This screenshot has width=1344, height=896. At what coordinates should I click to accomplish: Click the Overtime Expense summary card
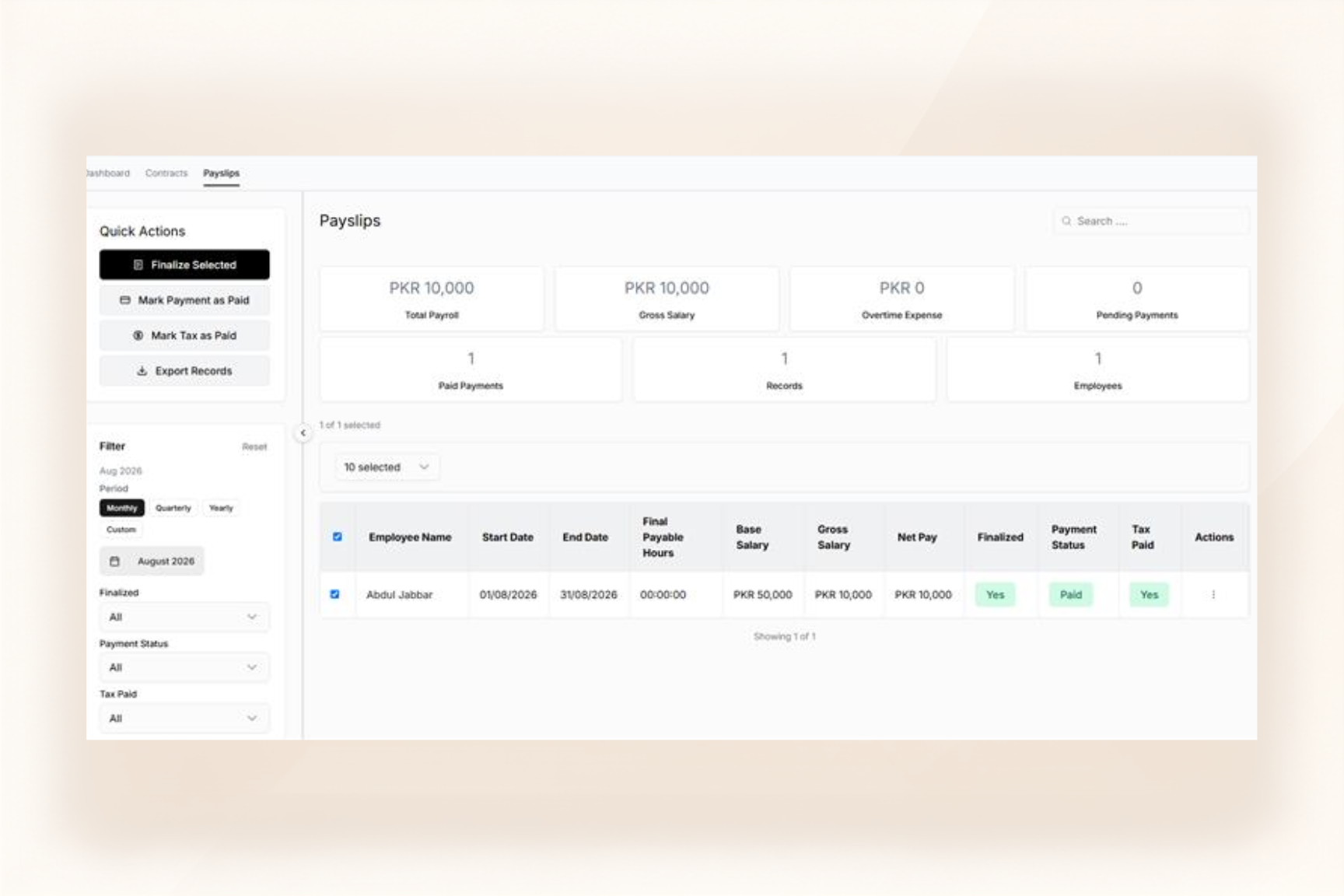(902, 299)
